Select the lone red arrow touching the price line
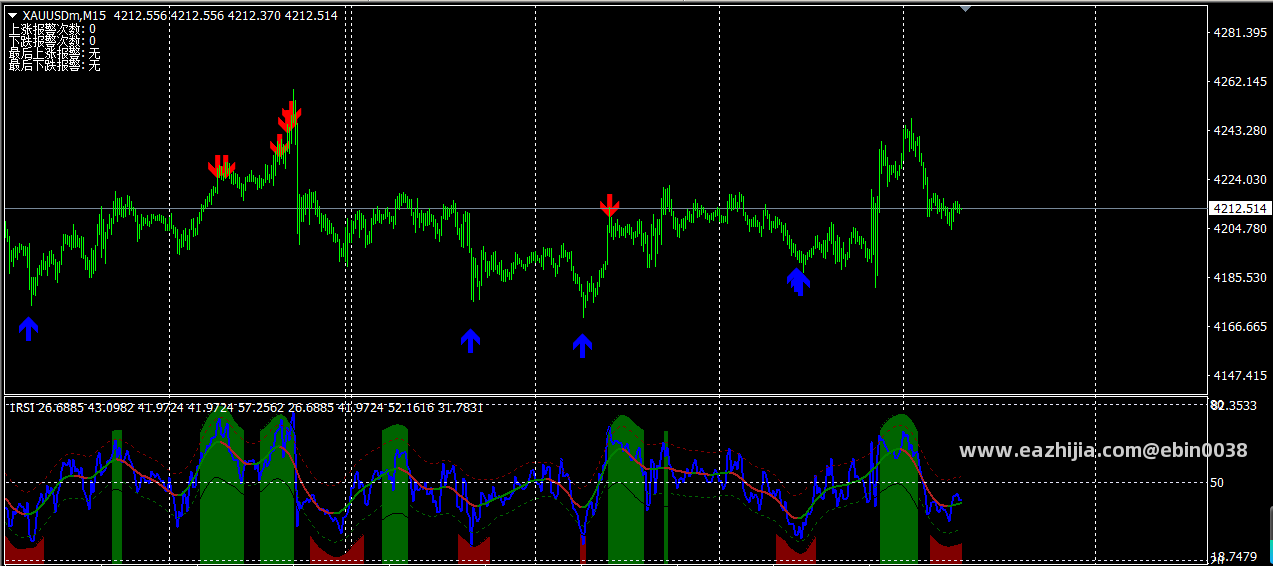 (x=609, y=207)
